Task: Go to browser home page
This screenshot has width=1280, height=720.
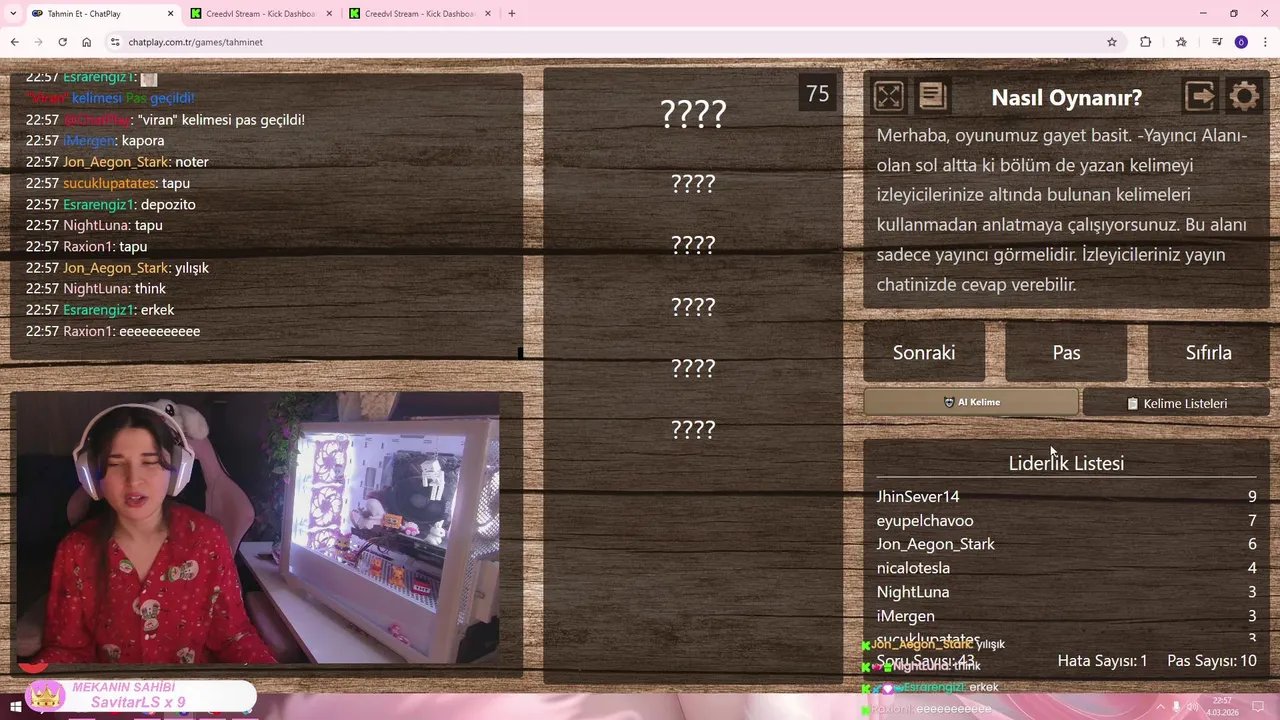Action: 86,42
